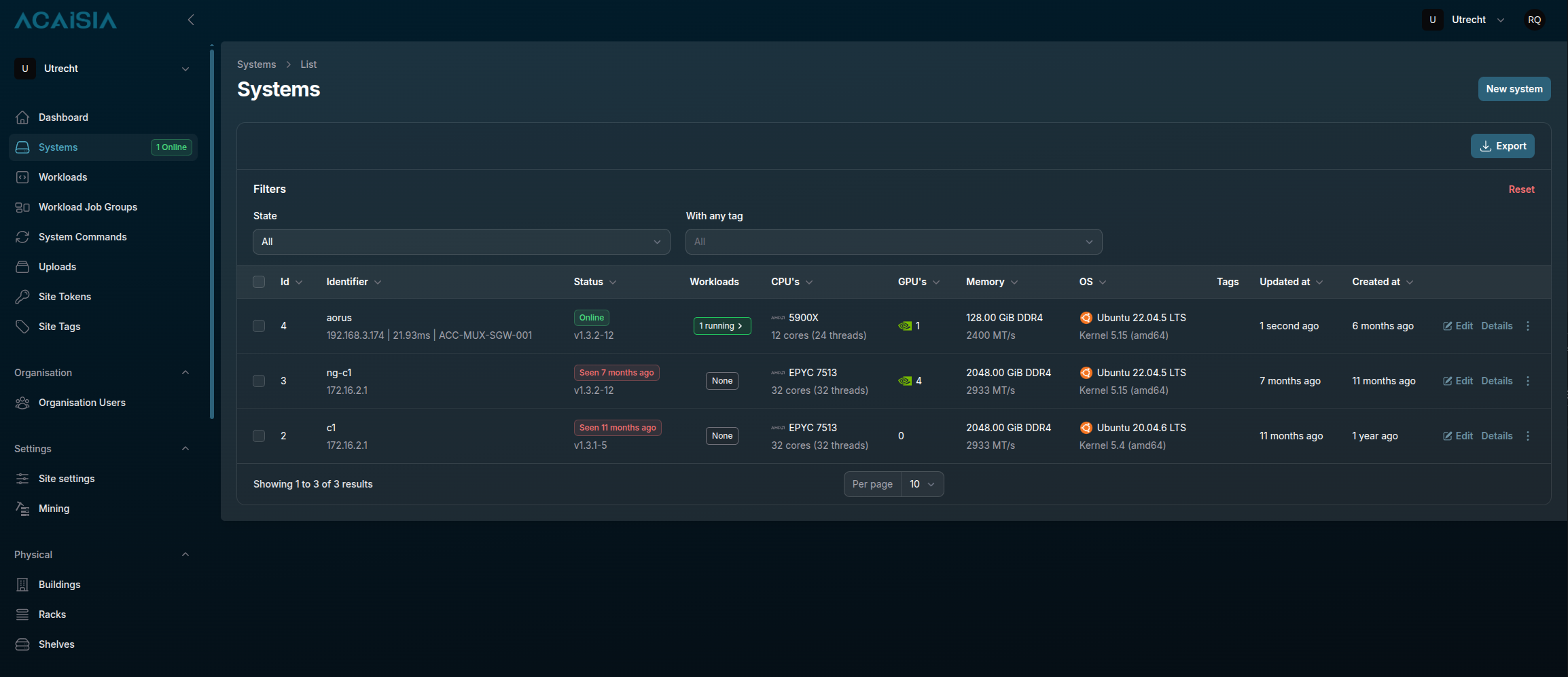Open Details for ng-c1

tap(1497, 381)
